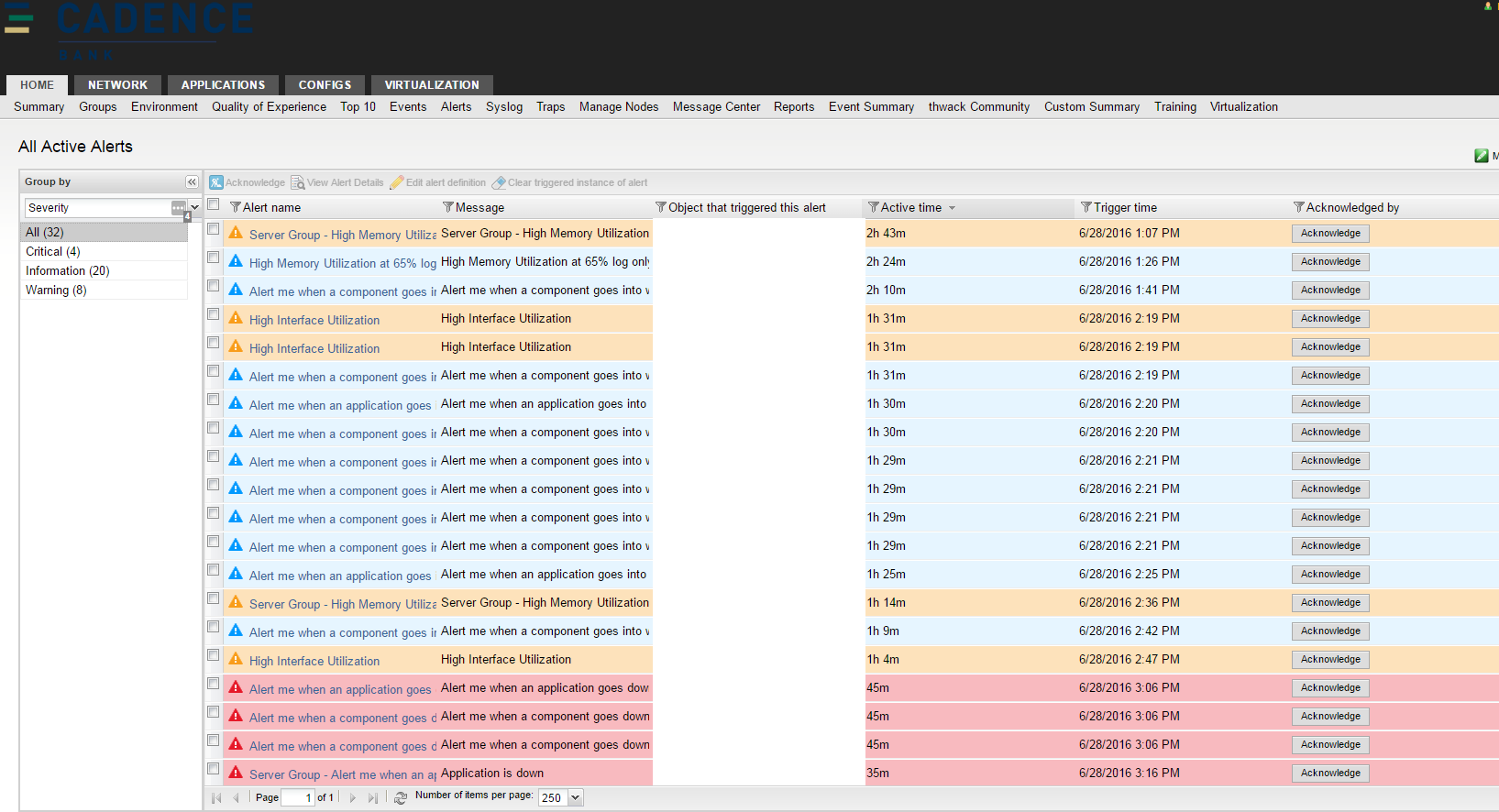Viewport: 1499px width, 812px height.
Task: Open the Severity group-by dropdown
Action: [194, 208]
